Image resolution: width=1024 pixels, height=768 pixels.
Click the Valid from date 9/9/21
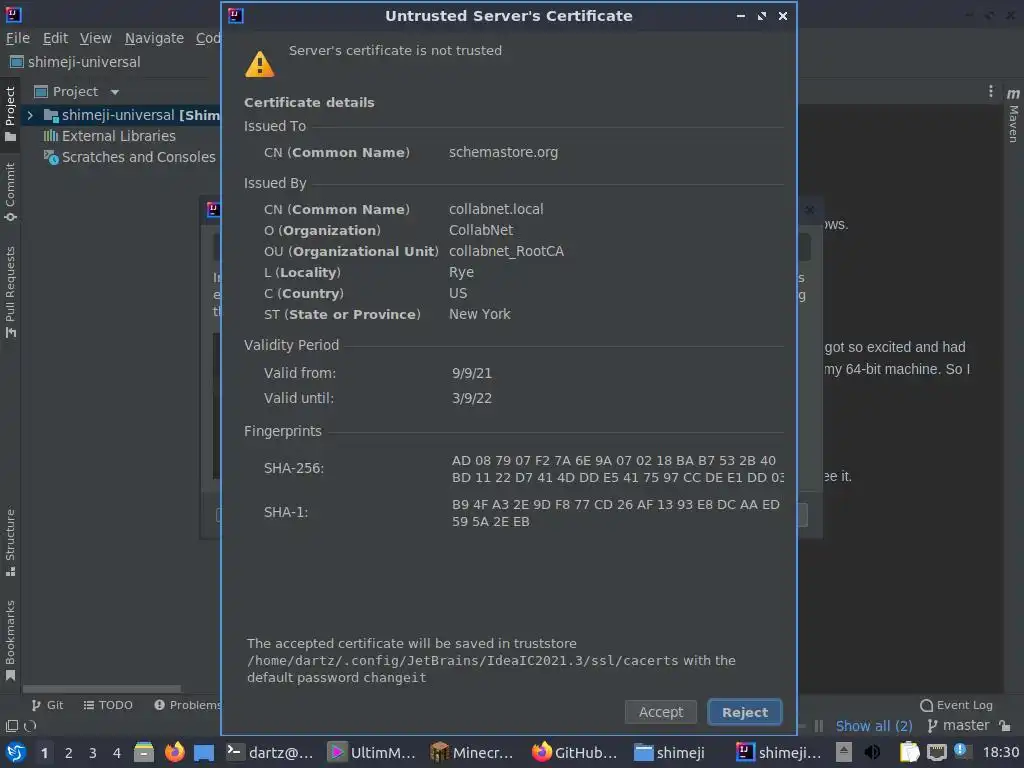point(472,373)
